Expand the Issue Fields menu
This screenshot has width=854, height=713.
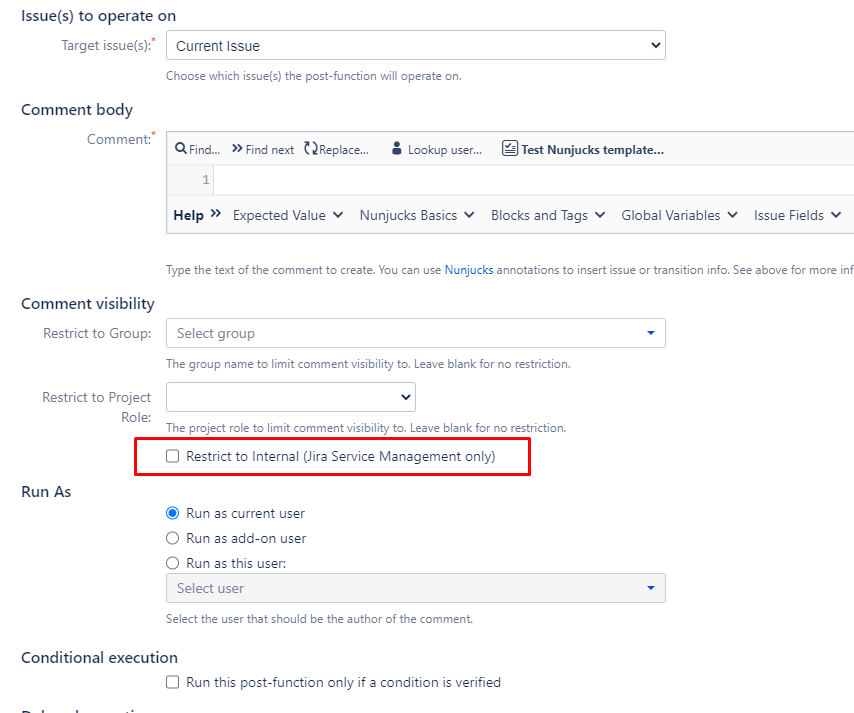point(797,215)
